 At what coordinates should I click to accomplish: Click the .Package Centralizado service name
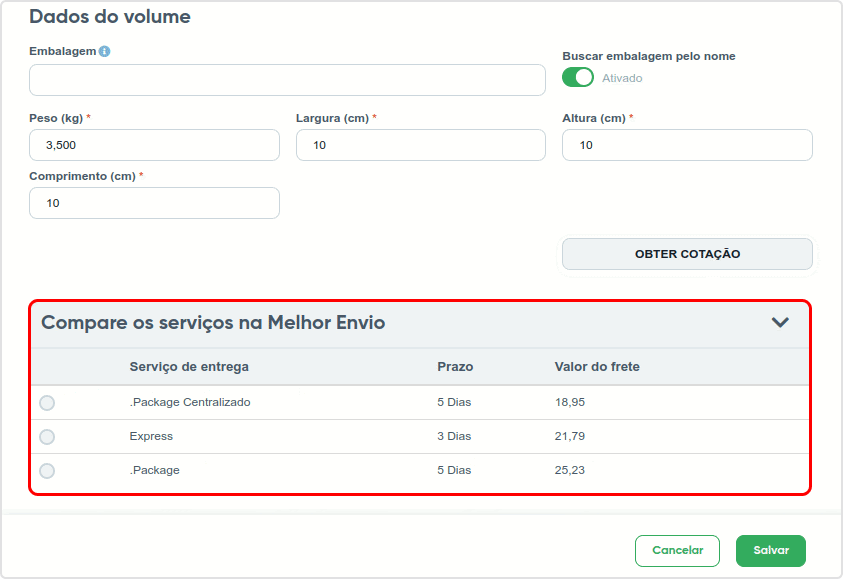[190, 402]
